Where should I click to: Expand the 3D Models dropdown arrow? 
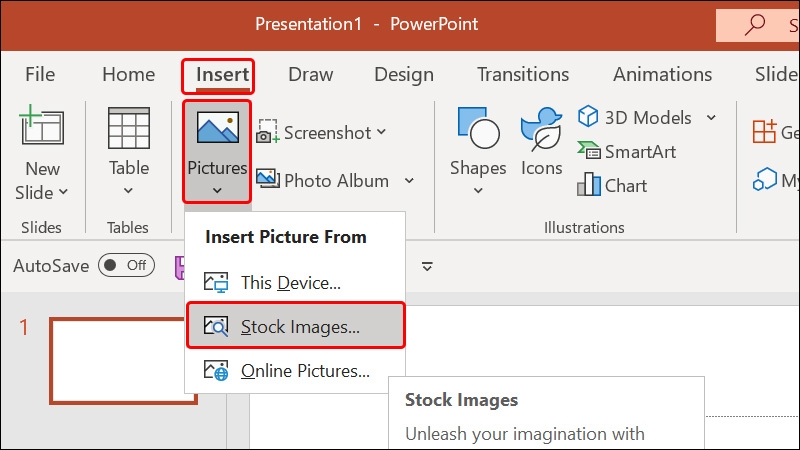point(711,118)
